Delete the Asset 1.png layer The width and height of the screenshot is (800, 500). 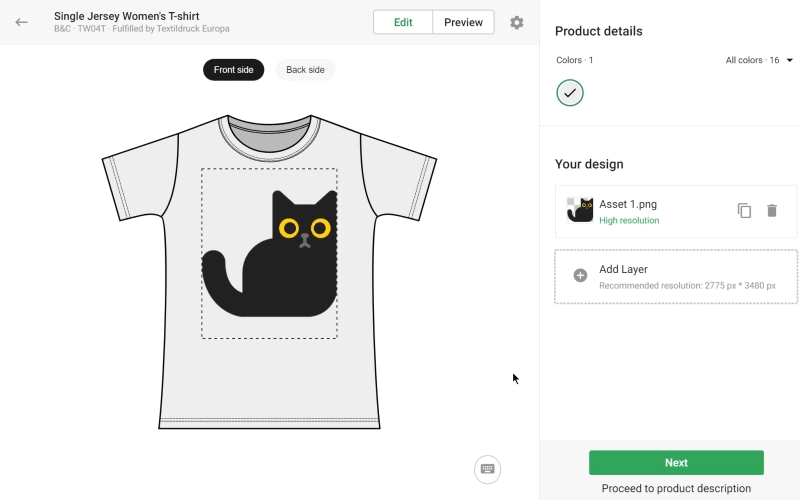coord(772,210)
